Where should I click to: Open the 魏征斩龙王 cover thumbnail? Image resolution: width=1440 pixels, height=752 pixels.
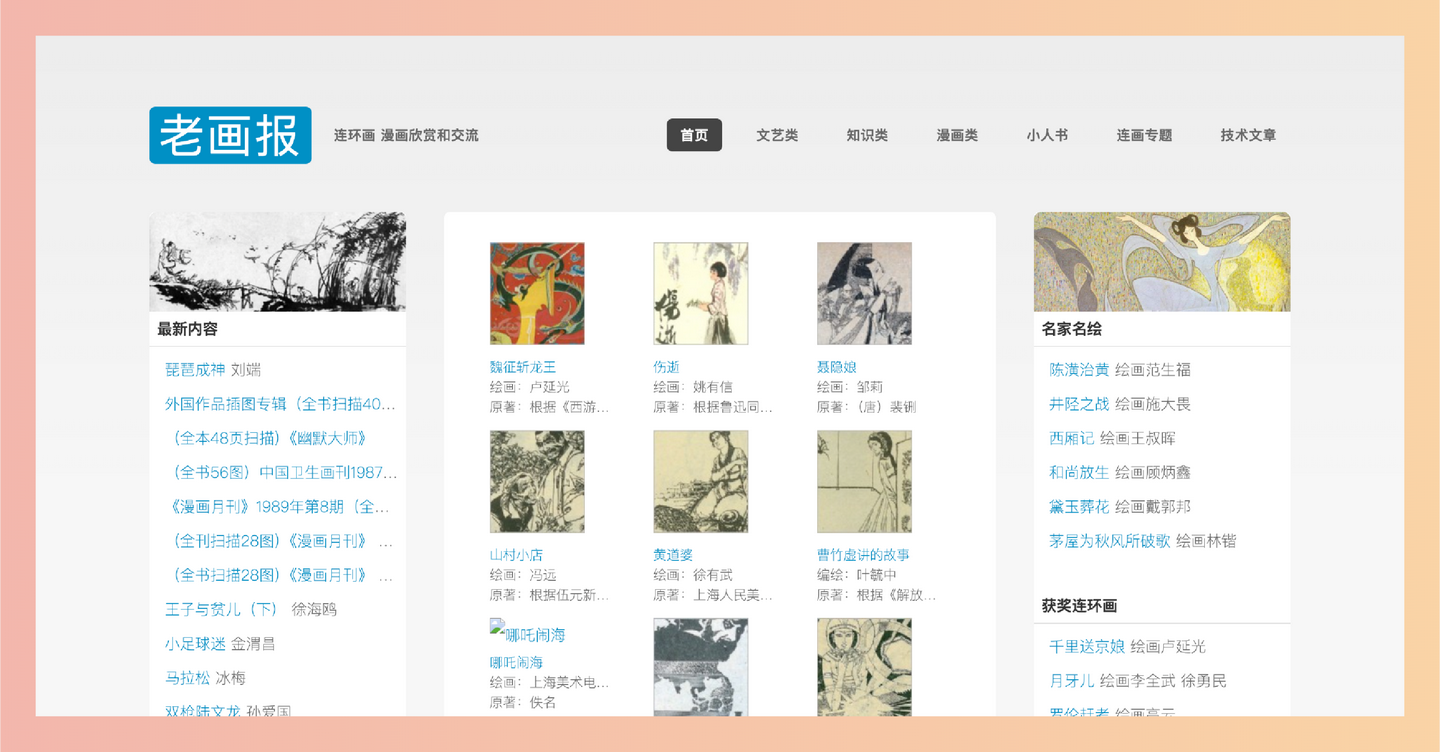pyautogui.click(x=537, y=293)
